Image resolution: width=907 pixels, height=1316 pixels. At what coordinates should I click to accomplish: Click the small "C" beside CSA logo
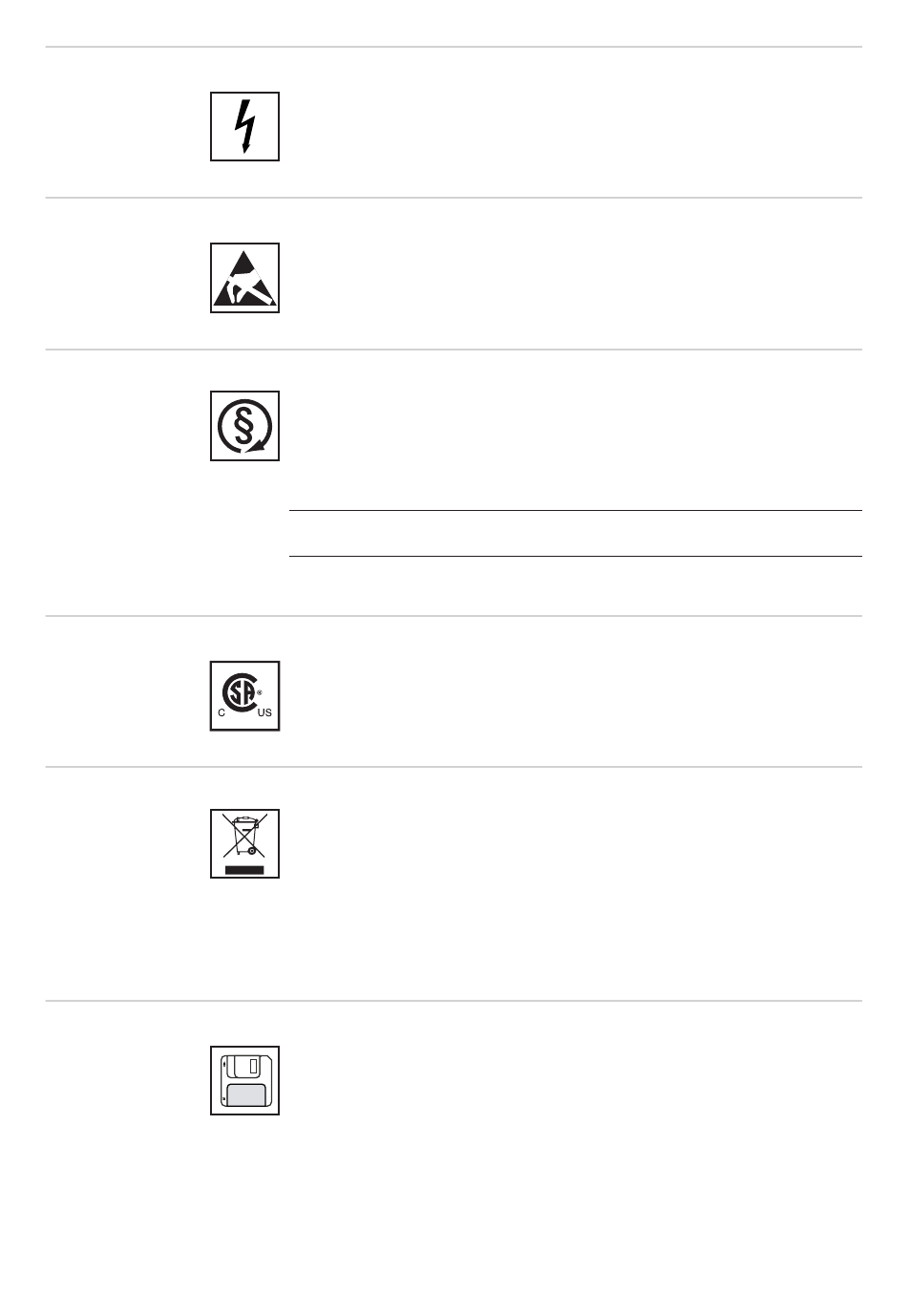[221, 714]
